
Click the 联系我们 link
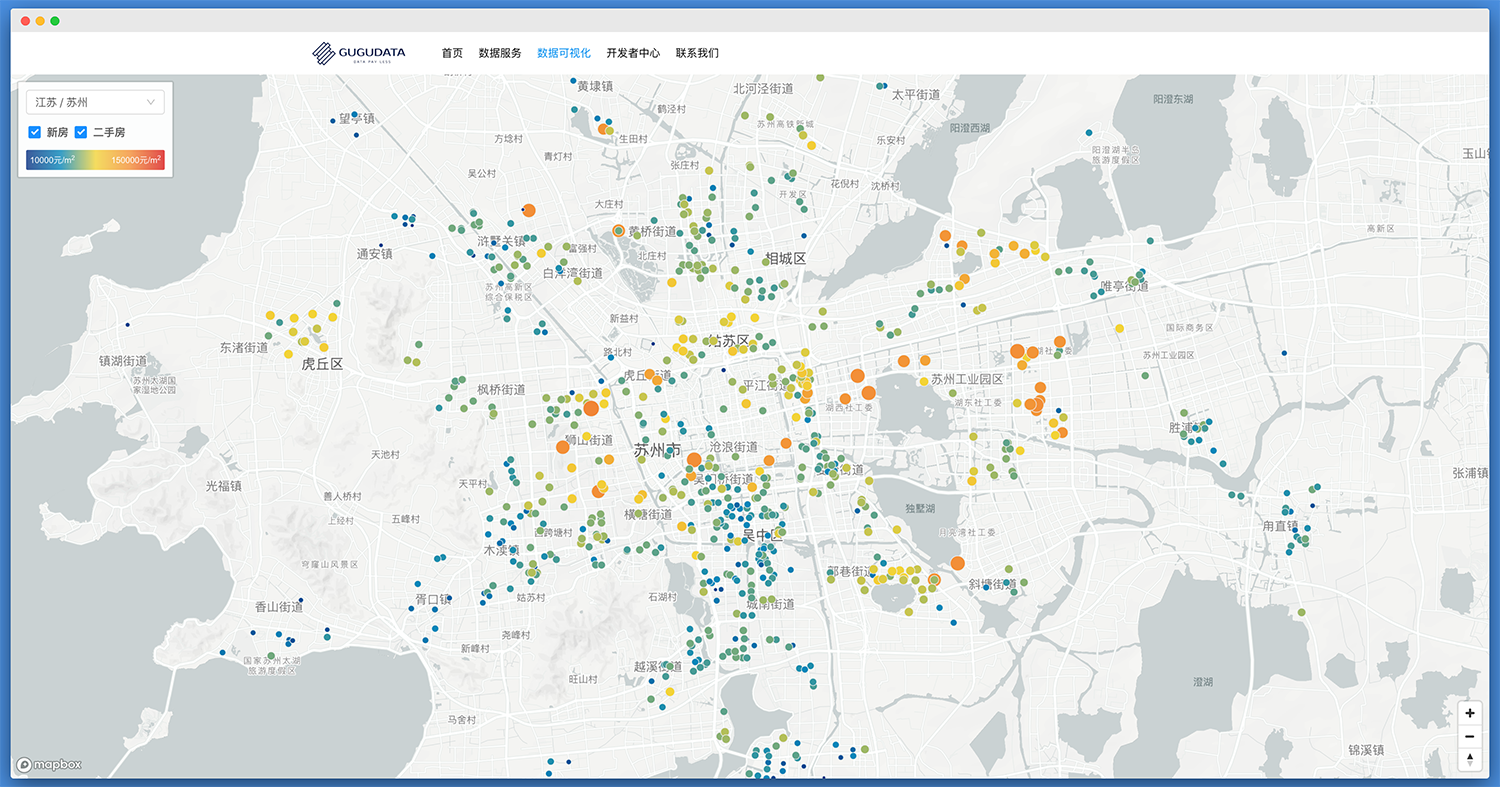[x=697, y=53]
